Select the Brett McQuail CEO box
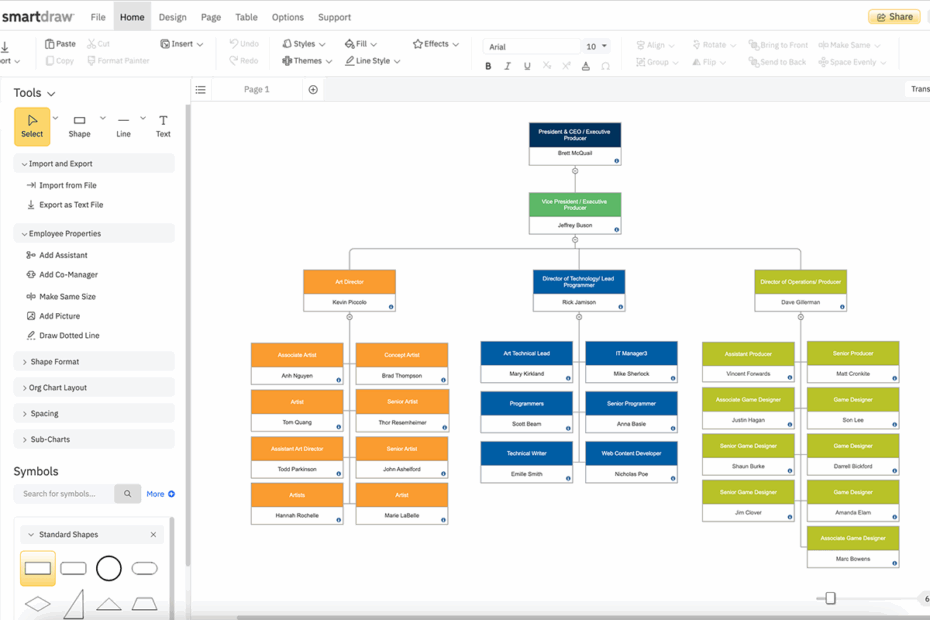 tap(575, 144)
